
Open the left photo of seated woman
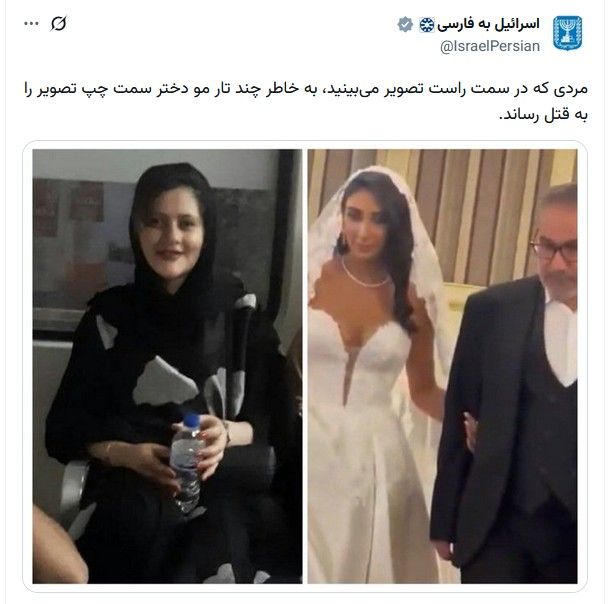pos(167,366)
